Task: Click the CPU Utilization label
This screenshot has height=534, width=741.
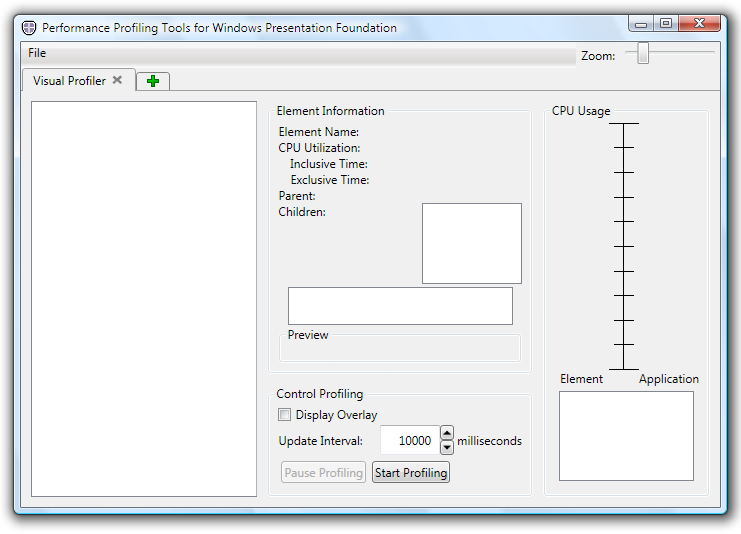Action: pos(319,148)
